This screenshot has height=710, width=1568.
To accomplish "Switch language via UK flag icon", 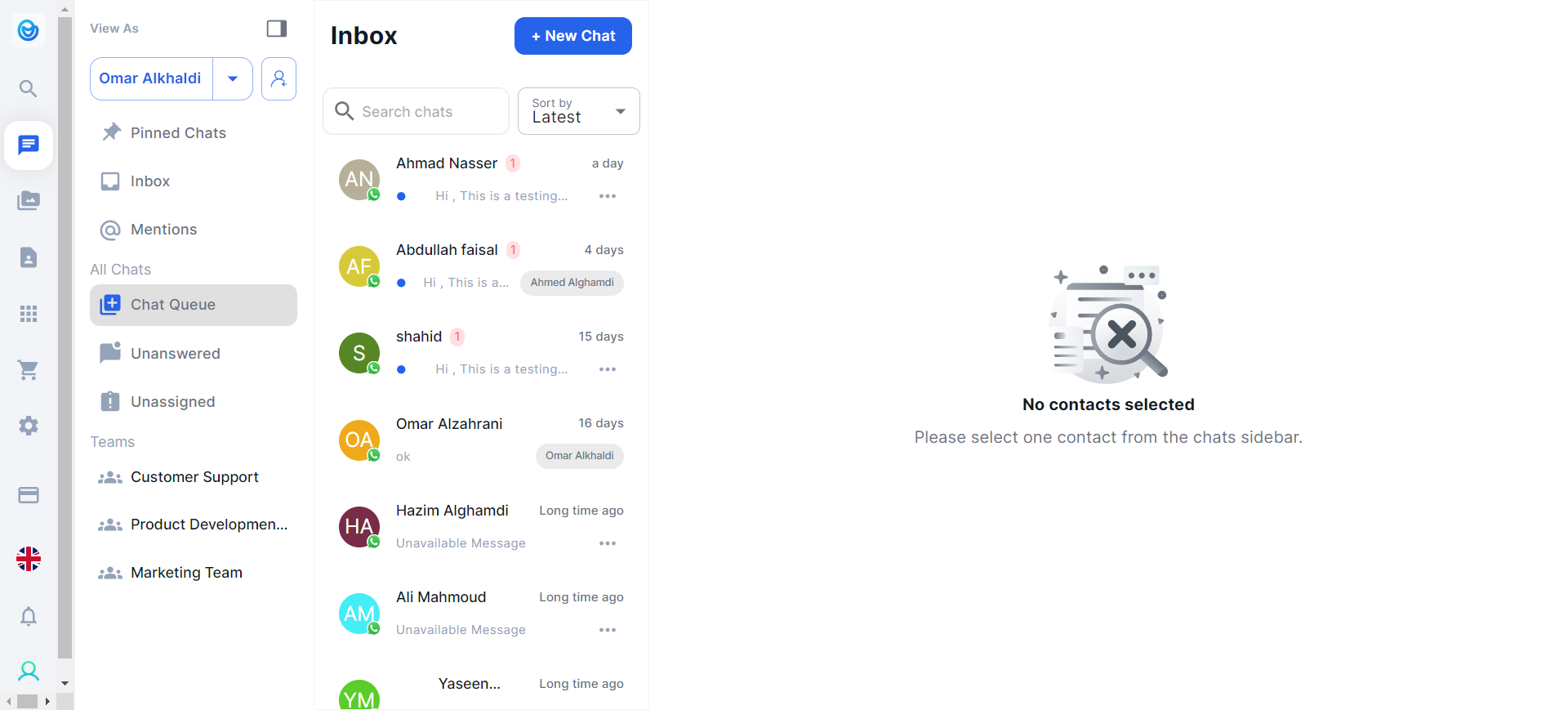I will click(x=29, y=559).
